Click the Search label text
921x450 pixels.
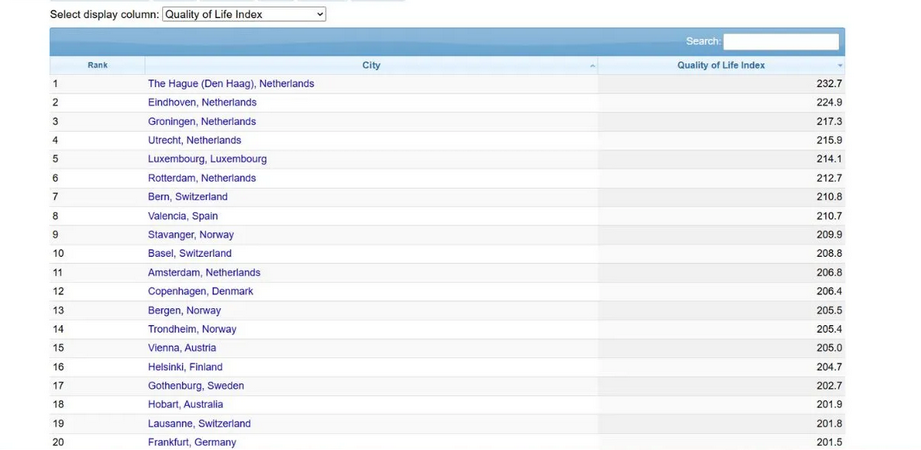[703, 41]
